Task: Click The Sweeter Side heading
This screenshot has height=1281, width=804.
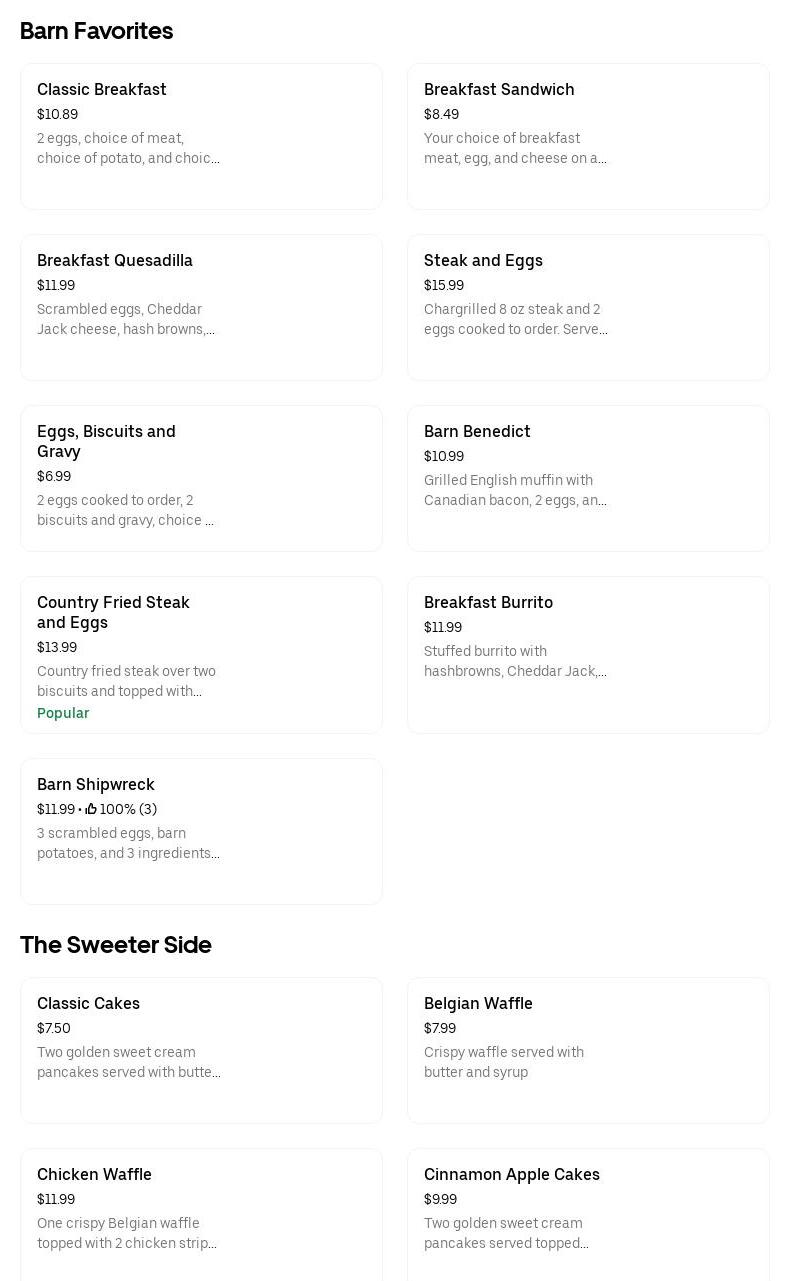Action: click(115, 945)
